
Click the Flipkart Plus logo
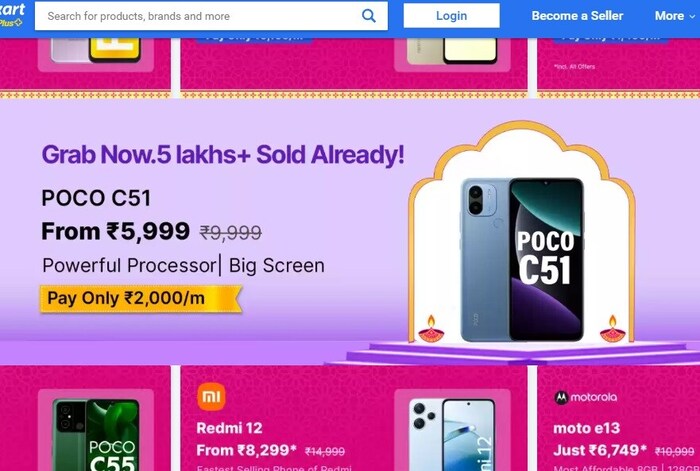tap(12, 15)
